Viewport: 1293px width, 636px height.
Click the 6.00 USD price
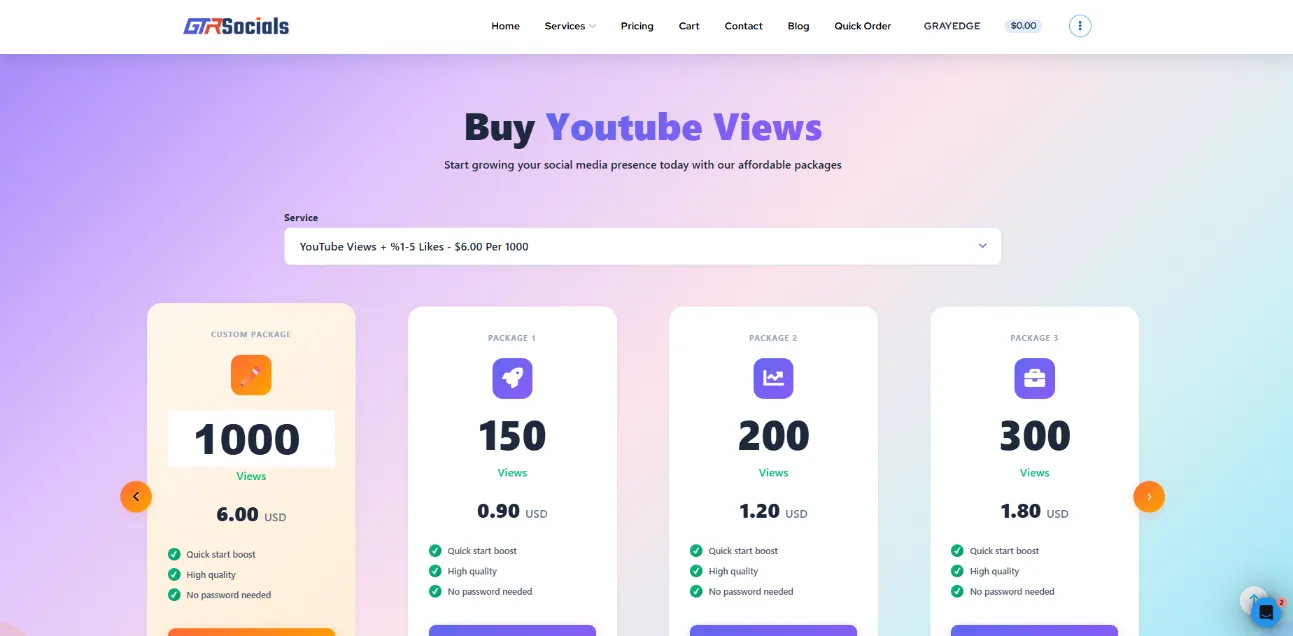pyautogui.click(x=251, y=515)
